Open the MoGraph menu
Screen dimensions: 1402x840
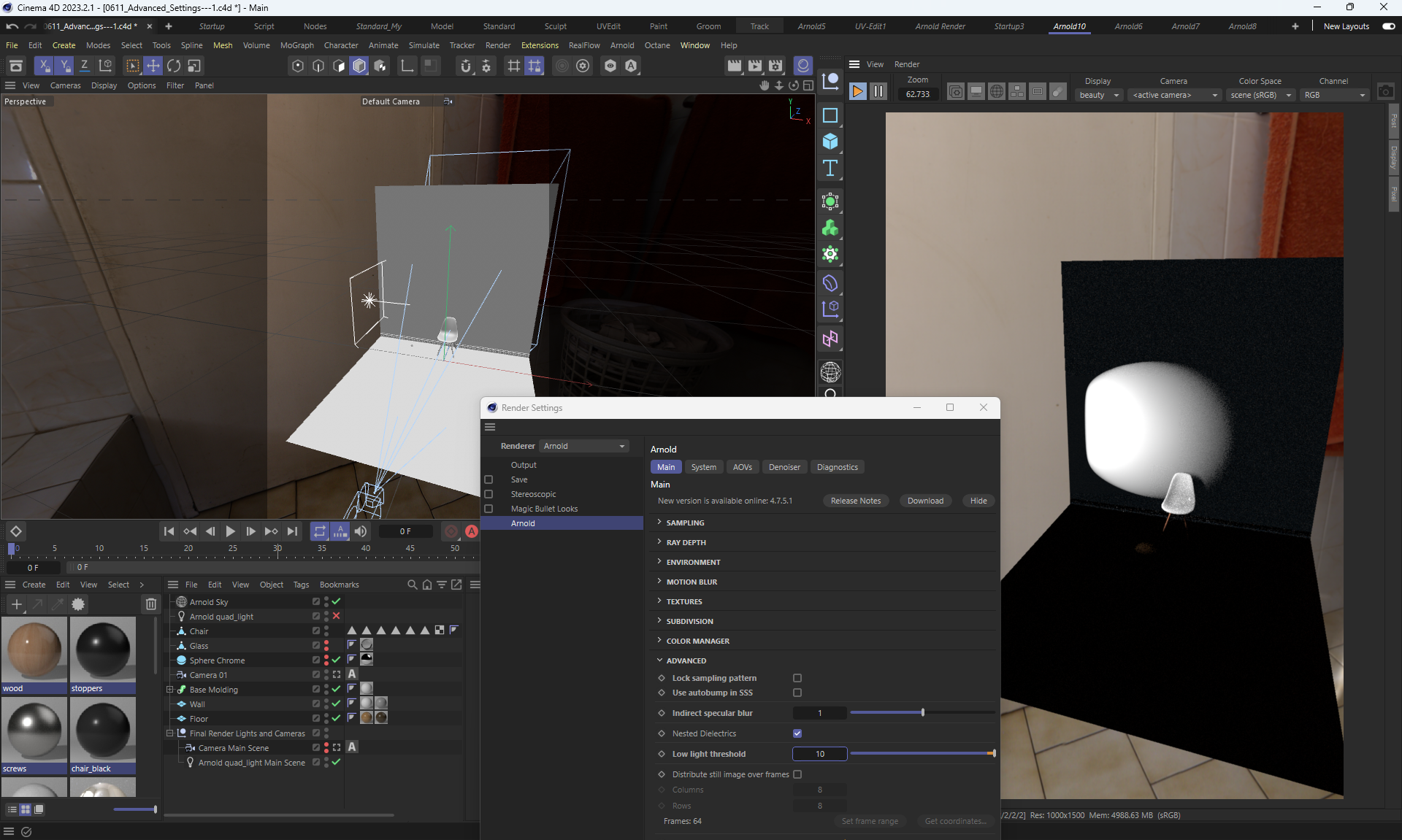296,45
